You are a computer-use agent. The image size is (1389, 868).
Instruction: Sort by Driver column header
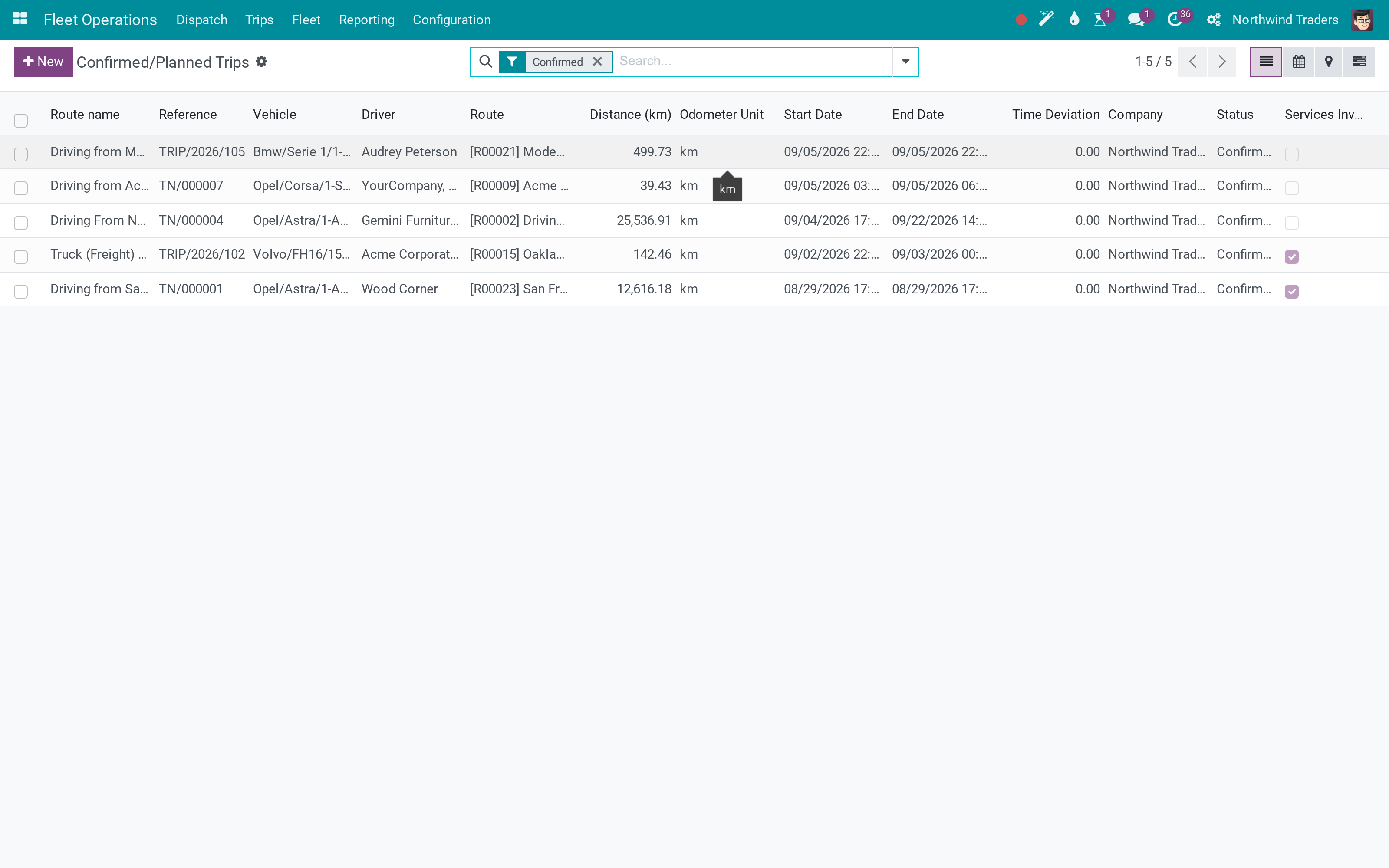click(378, 114)
